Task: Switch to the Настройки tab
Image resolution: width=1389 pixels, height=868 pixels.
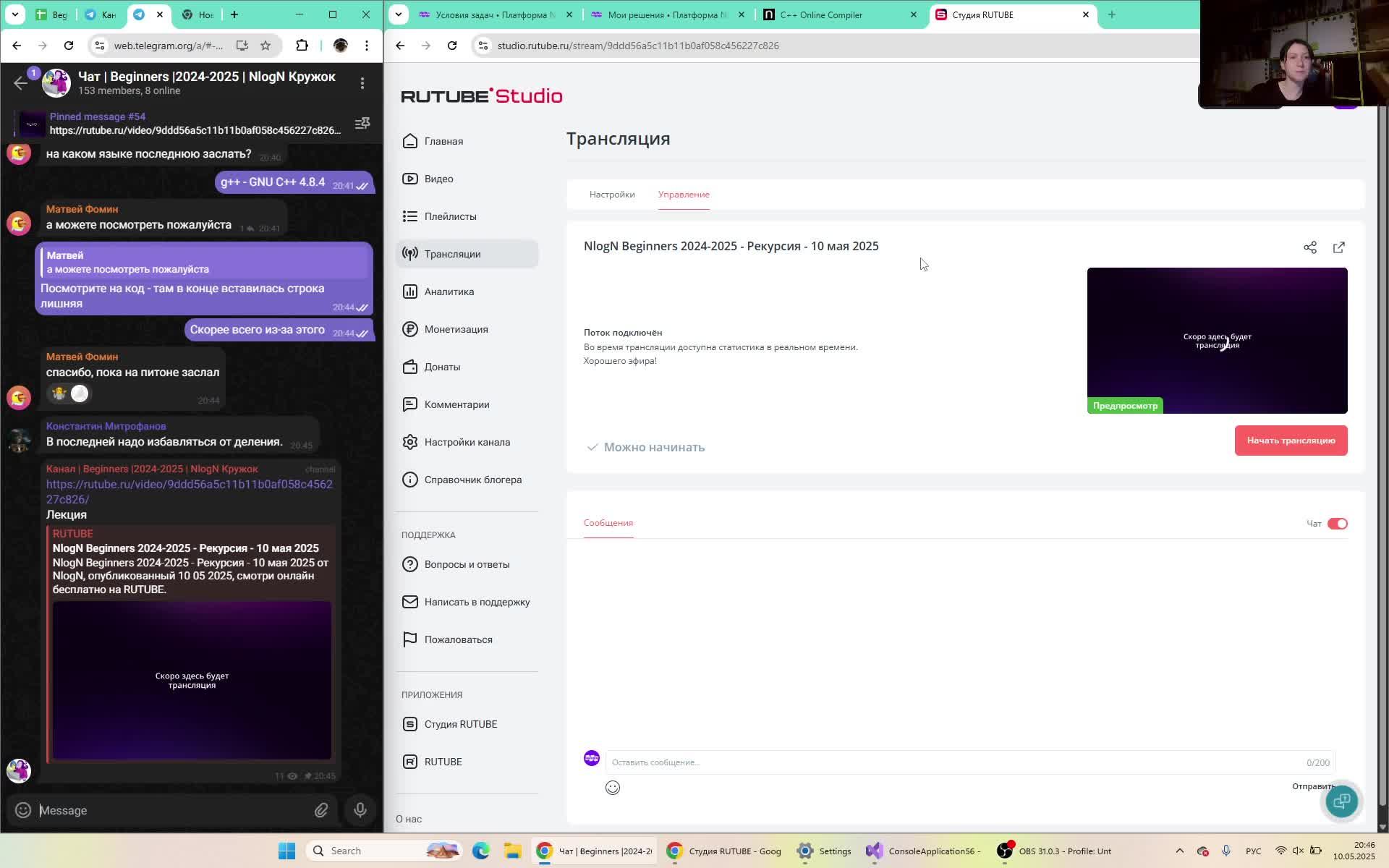Action: click(x=612, y=195)
